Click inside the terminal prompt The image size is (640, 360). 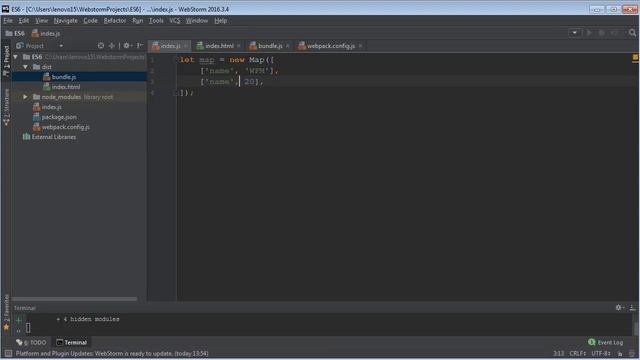tap(28, 328)
